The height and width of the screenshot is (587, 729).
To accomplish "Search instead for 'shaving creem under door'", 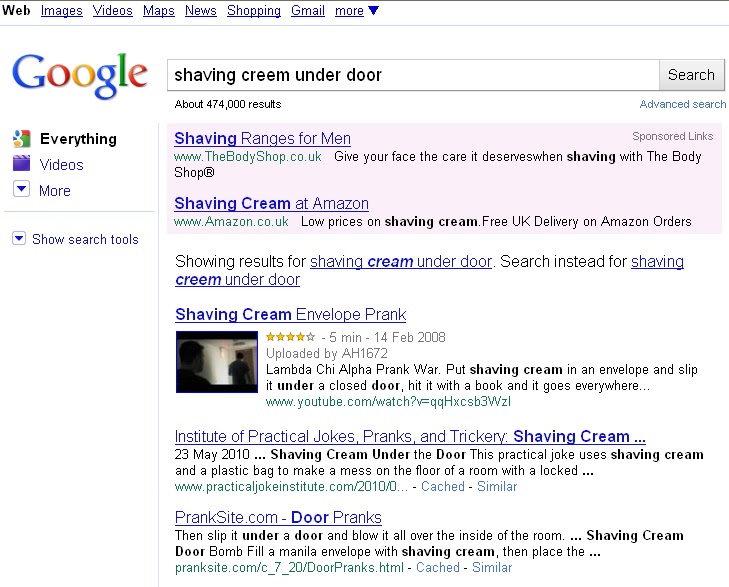I will point(429,270).
